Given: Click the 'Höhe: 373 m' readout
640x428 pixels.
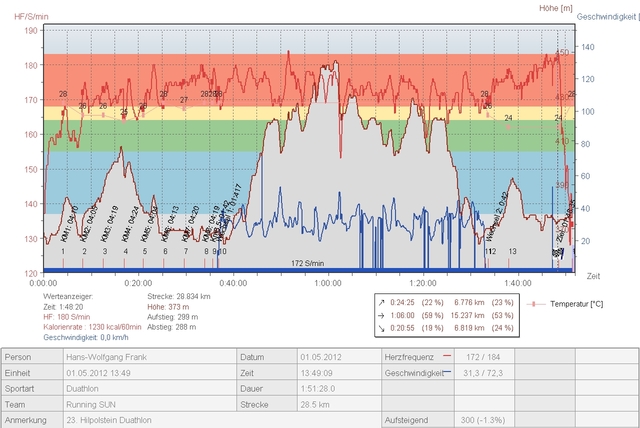Looking at the screenshot, I should [x=168, y=307].
